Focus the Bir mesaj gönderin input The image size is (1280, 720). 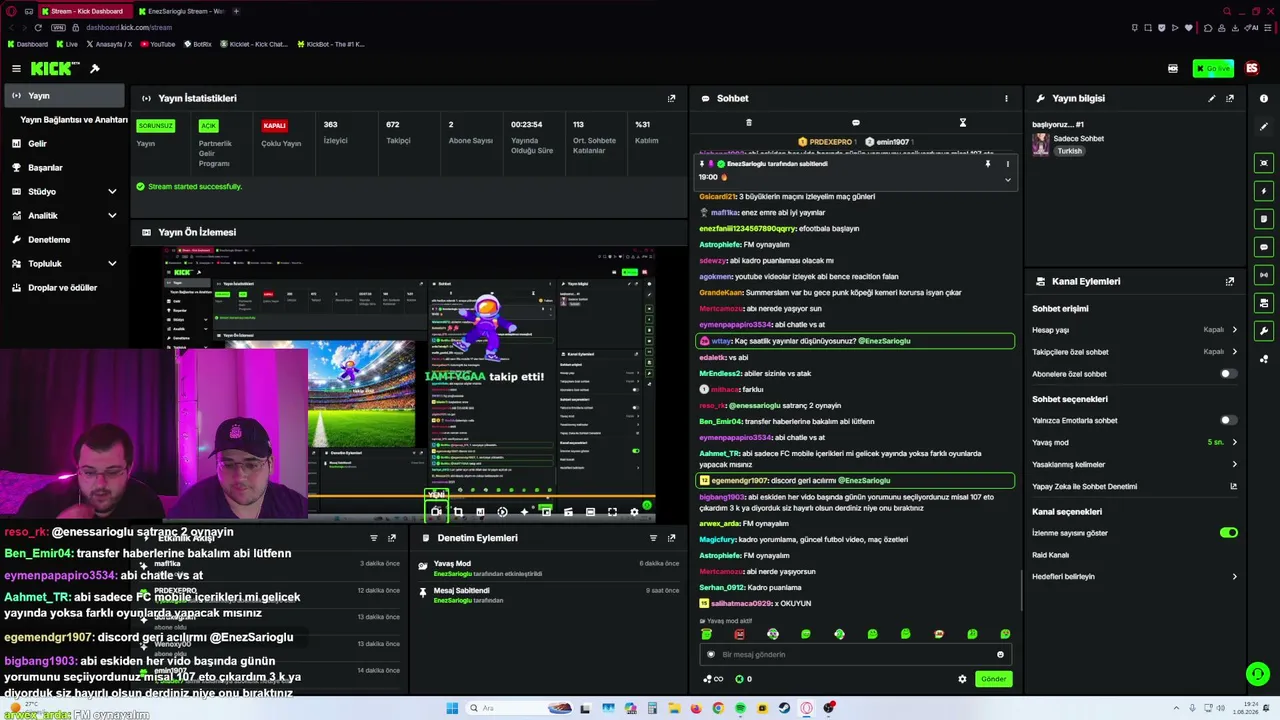pyautogui.click(x=855, y=655)
